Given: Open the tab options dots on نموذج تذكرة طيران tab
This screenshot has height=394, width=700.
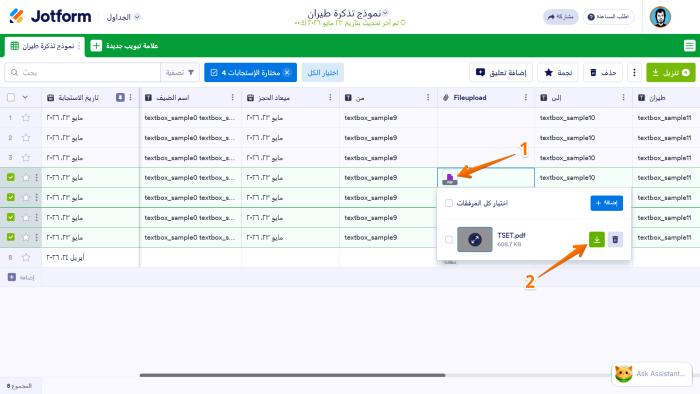Looking at the screenshot, I should click(x=79, y=46).
